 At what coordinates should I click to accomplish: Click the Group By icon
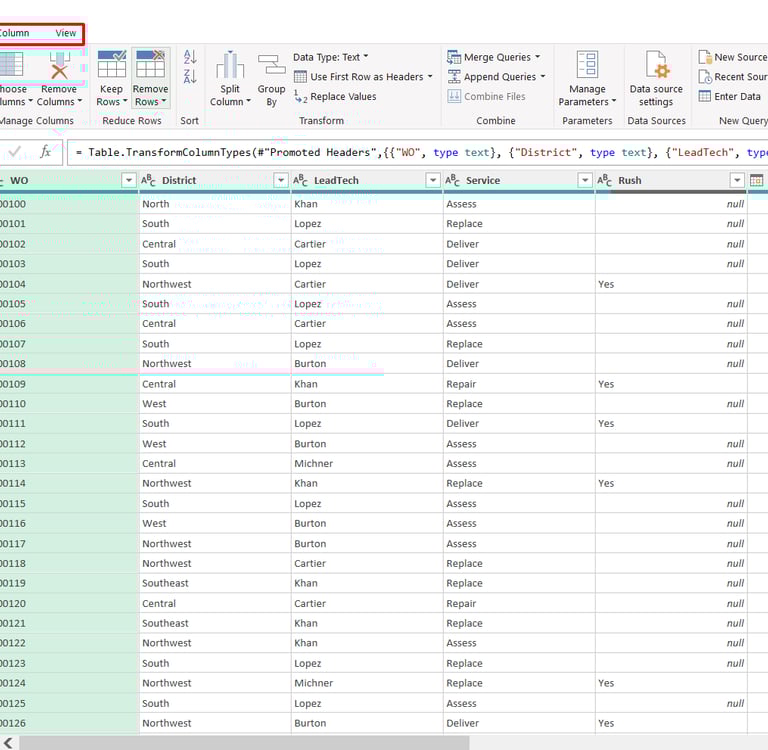pyautogui.click(x=271, y=67)
